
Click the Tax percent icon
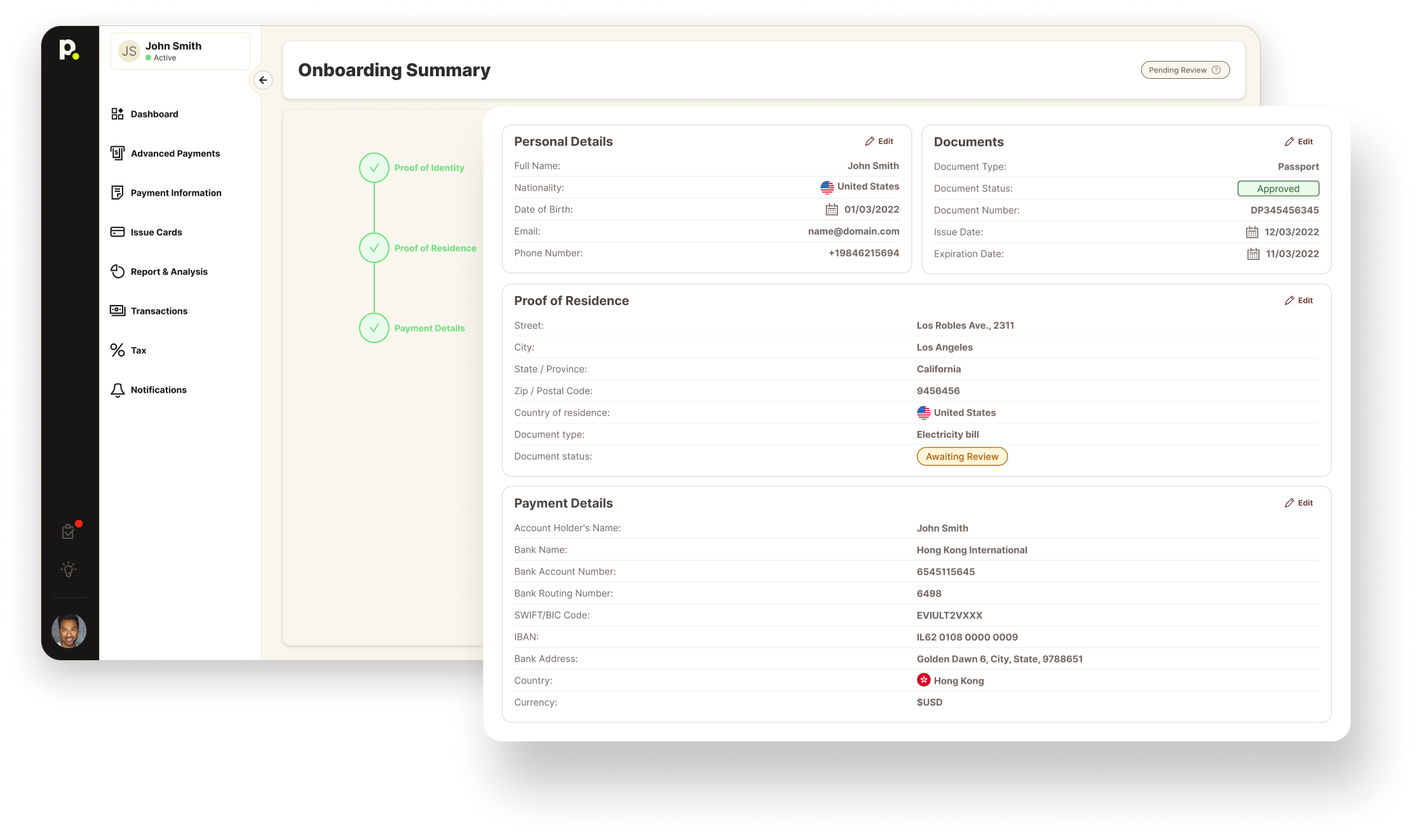(118, 350)
